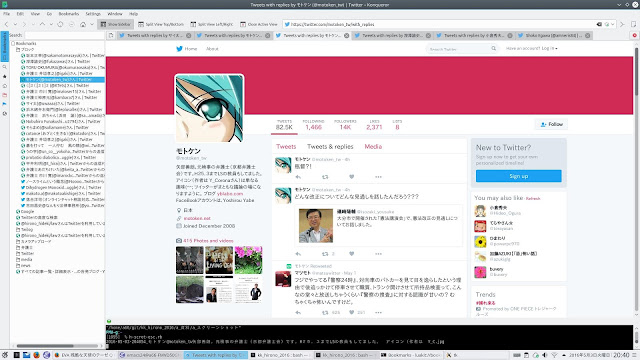Image resolution: width=640 pixels, height=360 pixels.
Task: Open the Log in dropdown
Action: [x=531, y=49]
